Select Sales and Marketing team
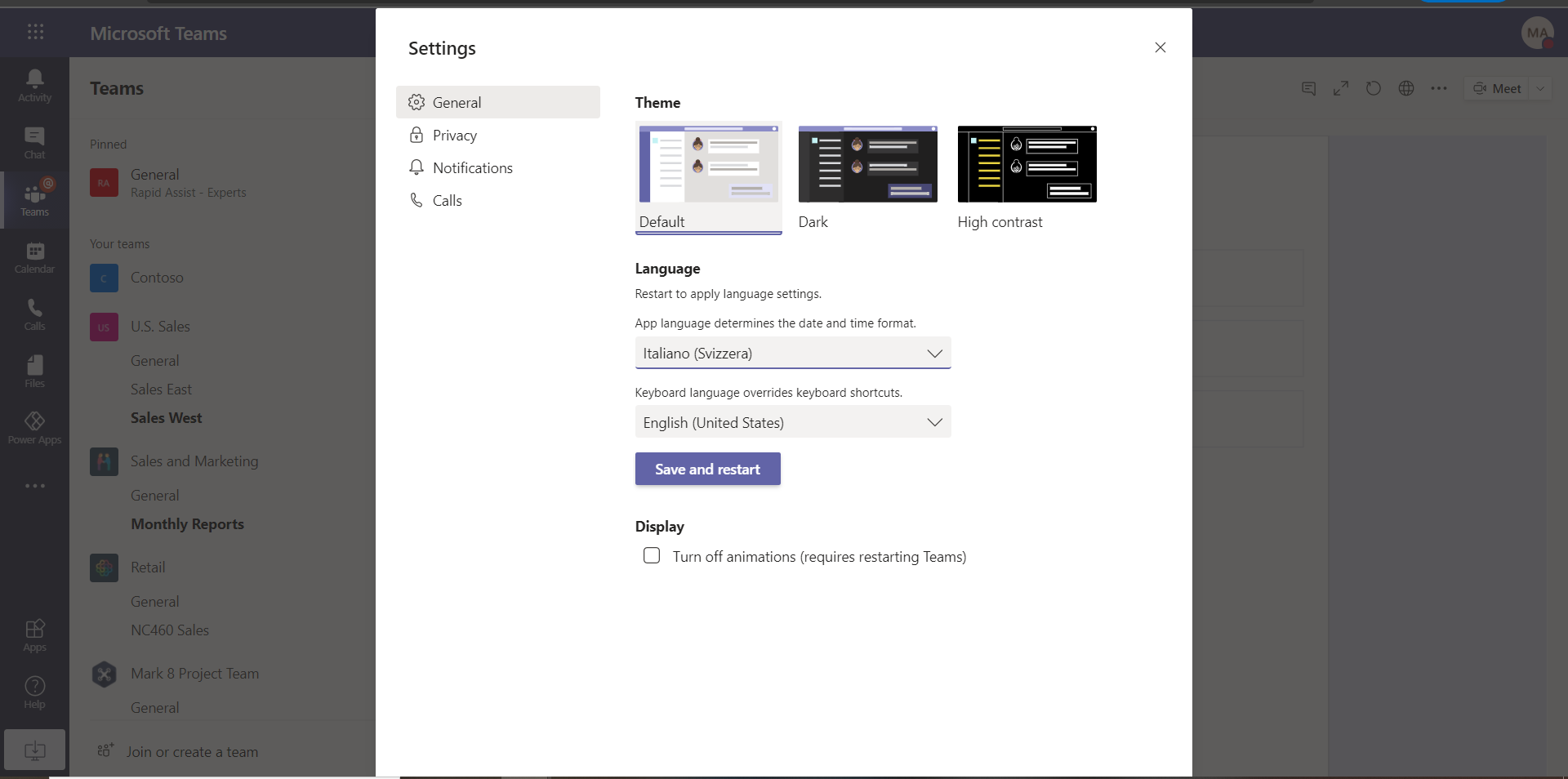This screenshot has height=779, width=1568. (x=194, y=461)
